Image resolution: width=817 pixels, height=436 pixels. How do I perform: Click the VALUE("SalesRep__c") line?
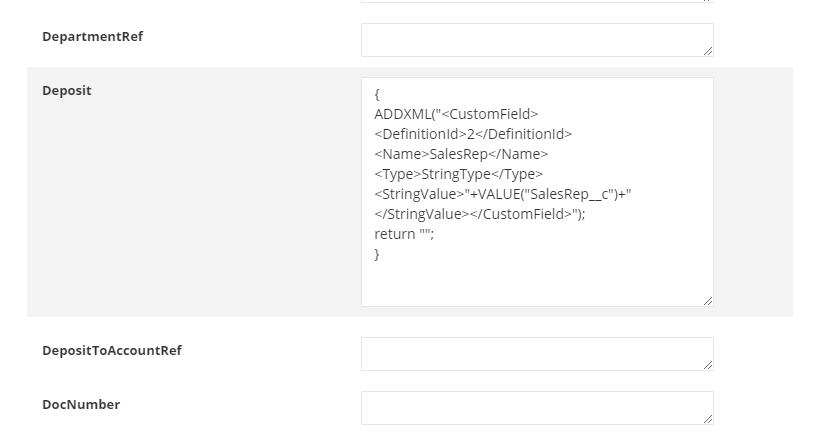click(502, 194)
